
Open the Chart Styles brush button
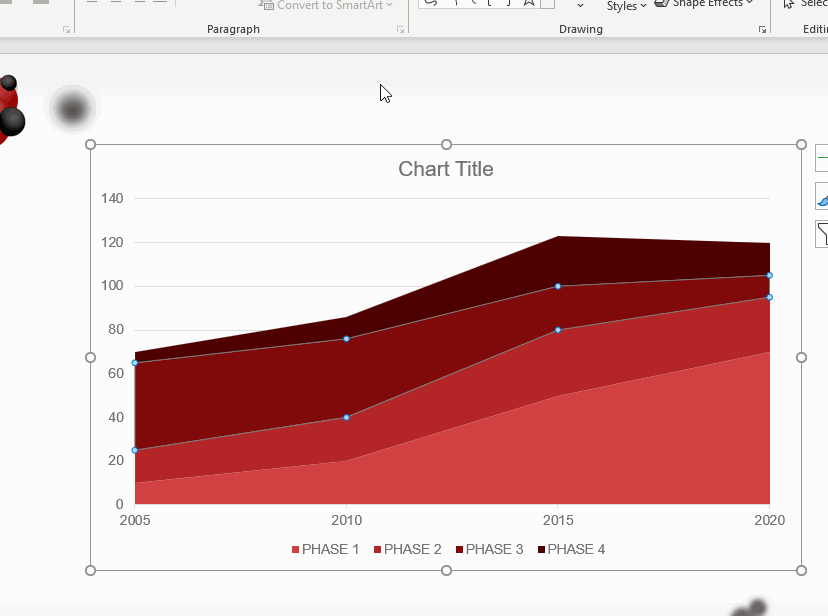click(822, 197)
